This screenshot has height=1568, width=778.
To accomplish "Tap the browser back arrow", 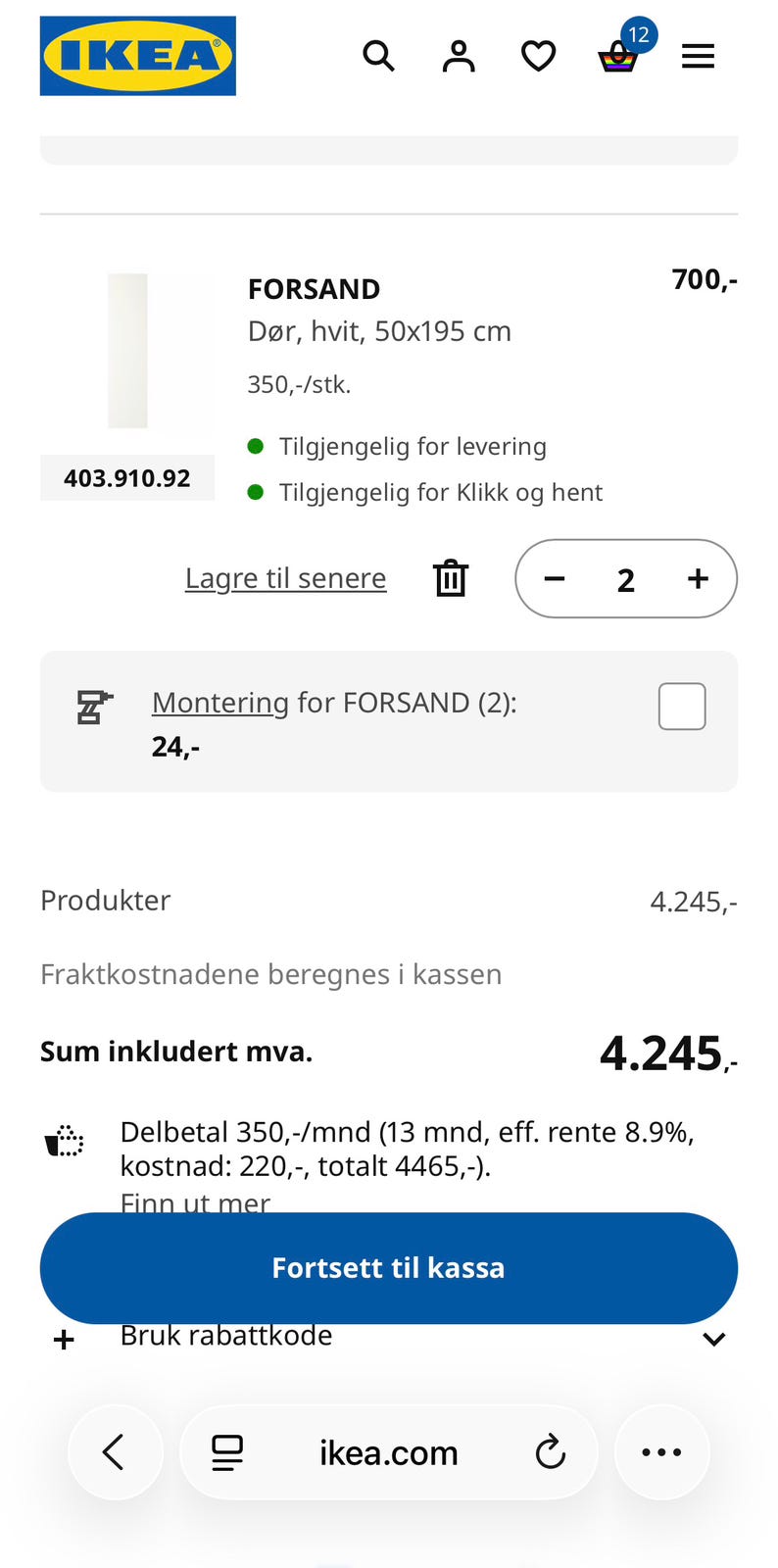I will tap(115, 1452).
